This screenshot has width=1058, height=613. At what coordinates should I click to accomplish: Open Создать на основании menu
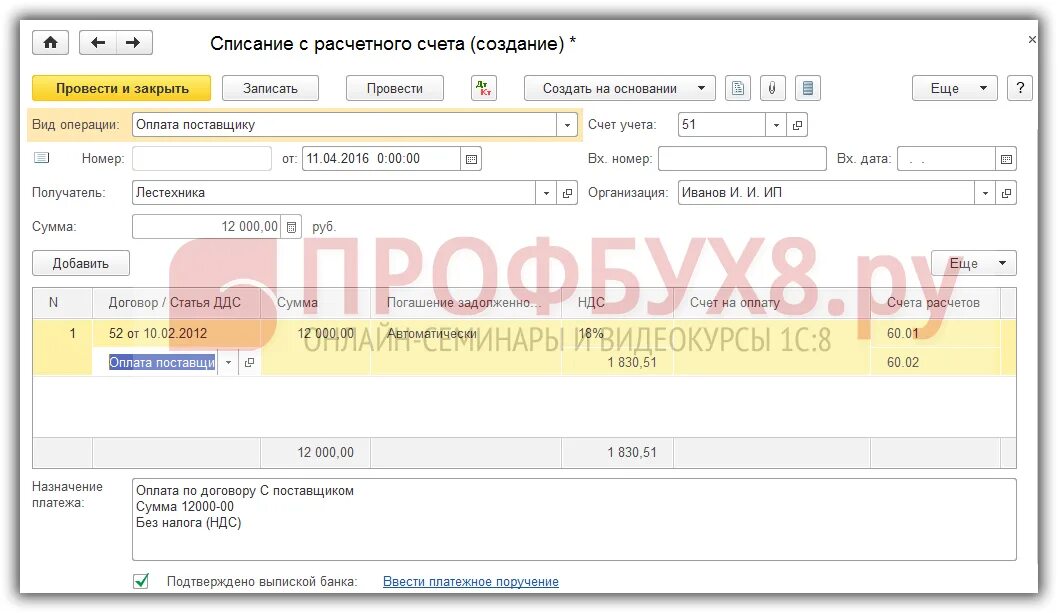[620, 88]
